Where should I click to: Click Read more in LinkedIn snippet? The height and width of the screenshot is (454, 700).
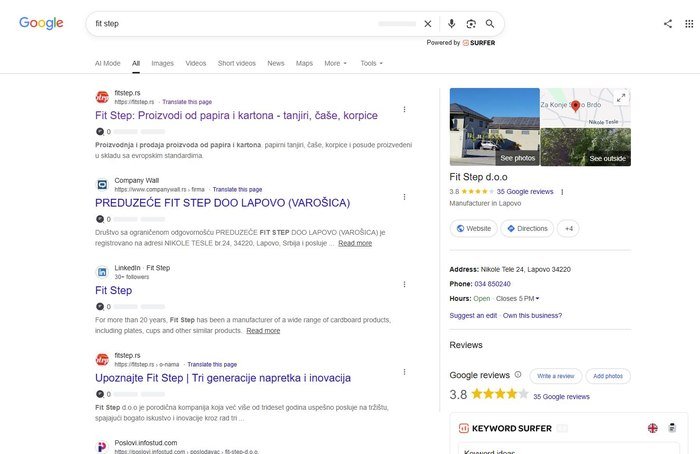click(263, 331)
